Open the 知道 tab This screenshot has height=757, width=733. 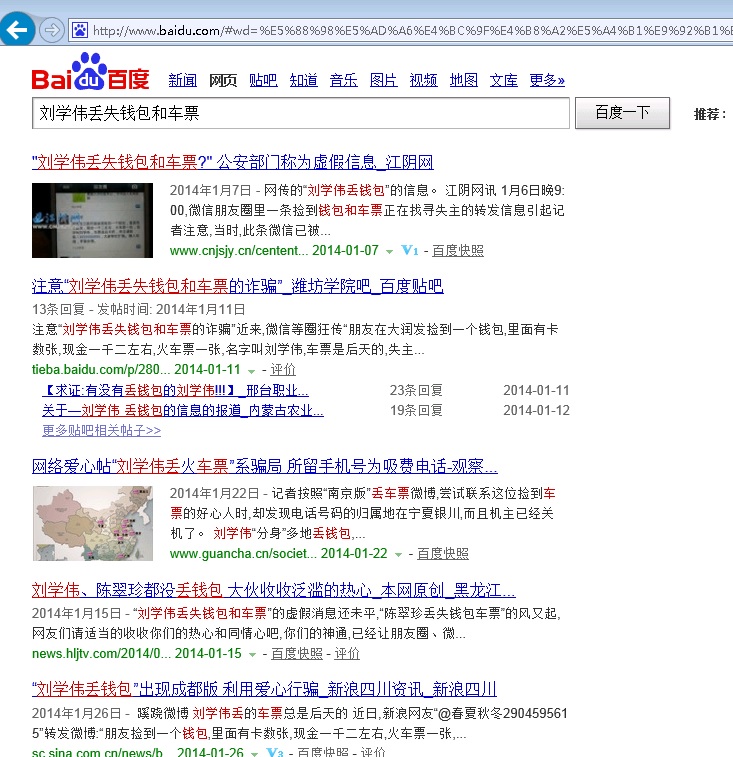303,80
